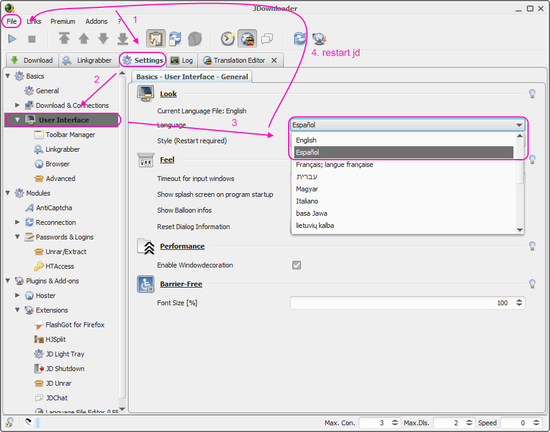Choose Italiano in language list

point(403,201)
